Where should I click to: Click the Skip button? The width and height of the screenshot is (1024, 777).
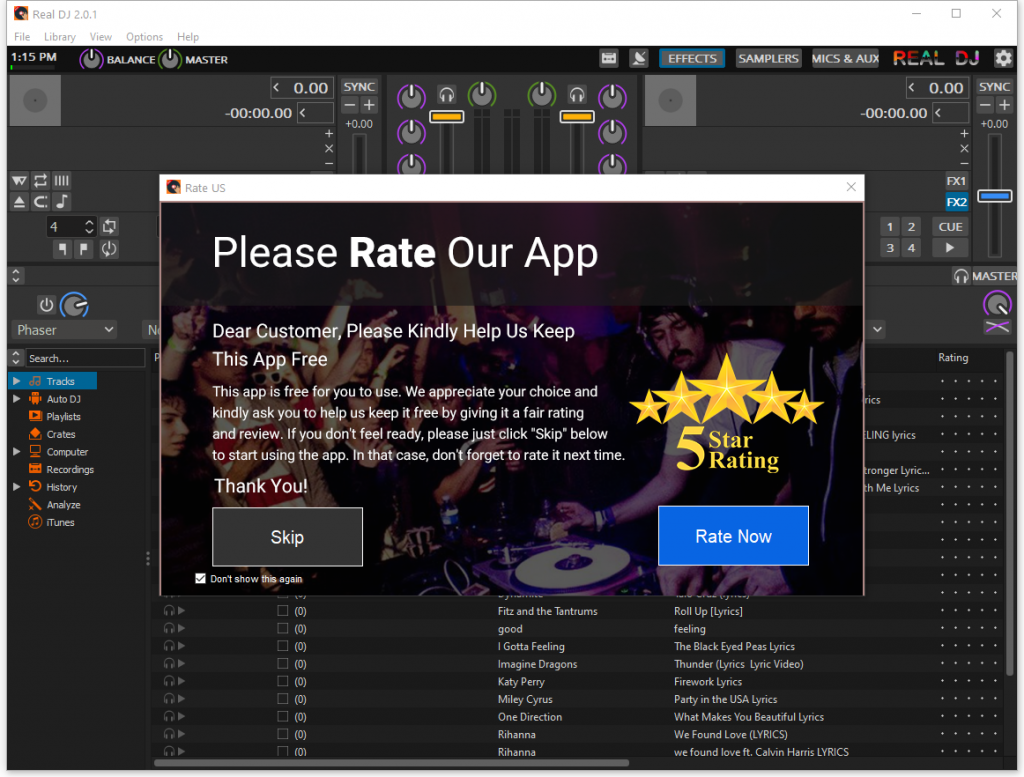coord(287,537)
